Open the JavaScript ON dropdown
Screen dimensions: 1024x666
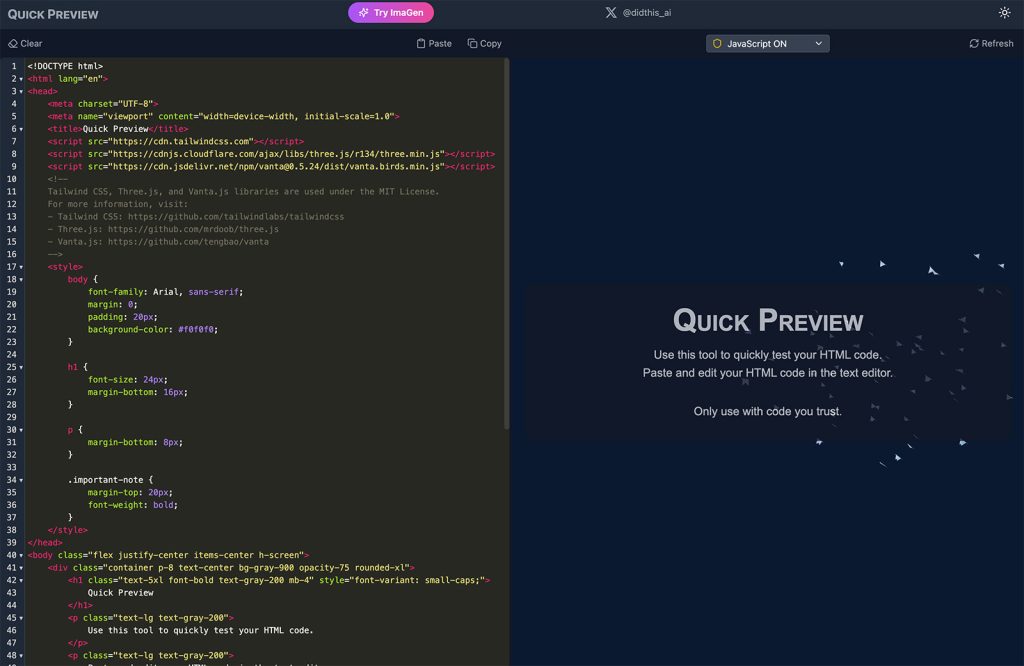coord(767,44)
